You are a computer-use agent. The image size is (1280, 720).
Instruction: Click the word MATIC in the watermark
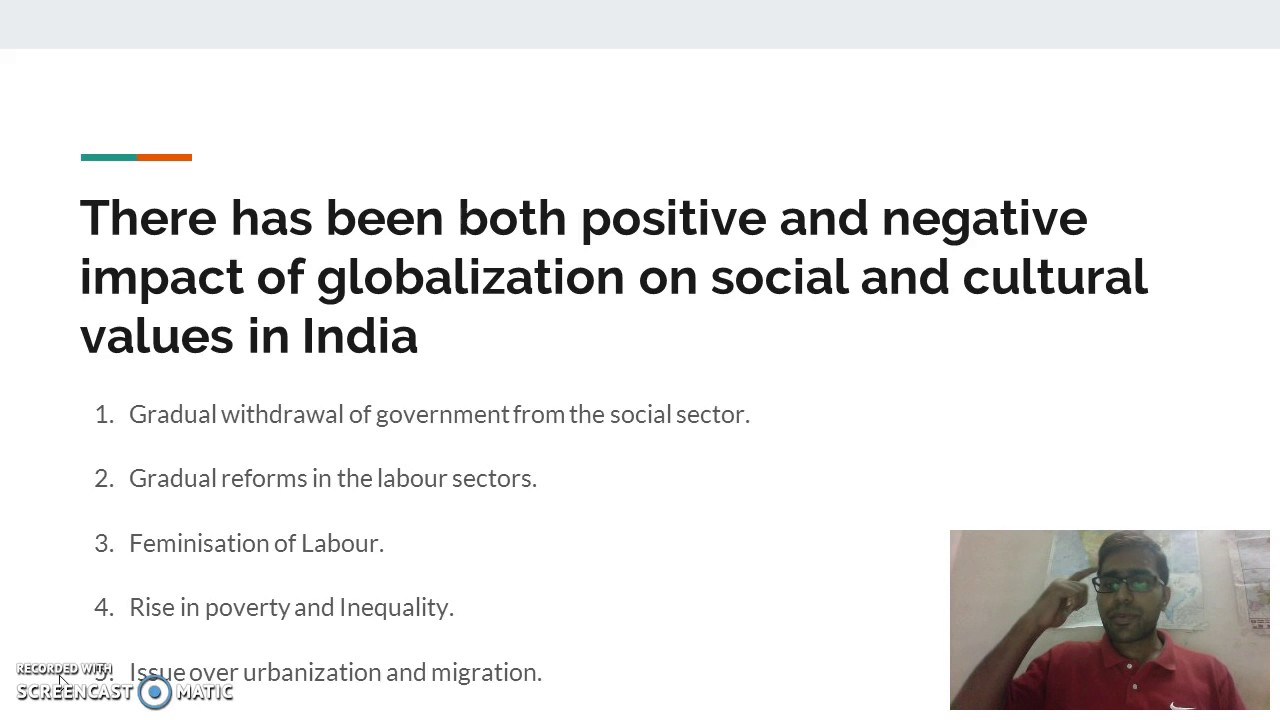(205, 692)
